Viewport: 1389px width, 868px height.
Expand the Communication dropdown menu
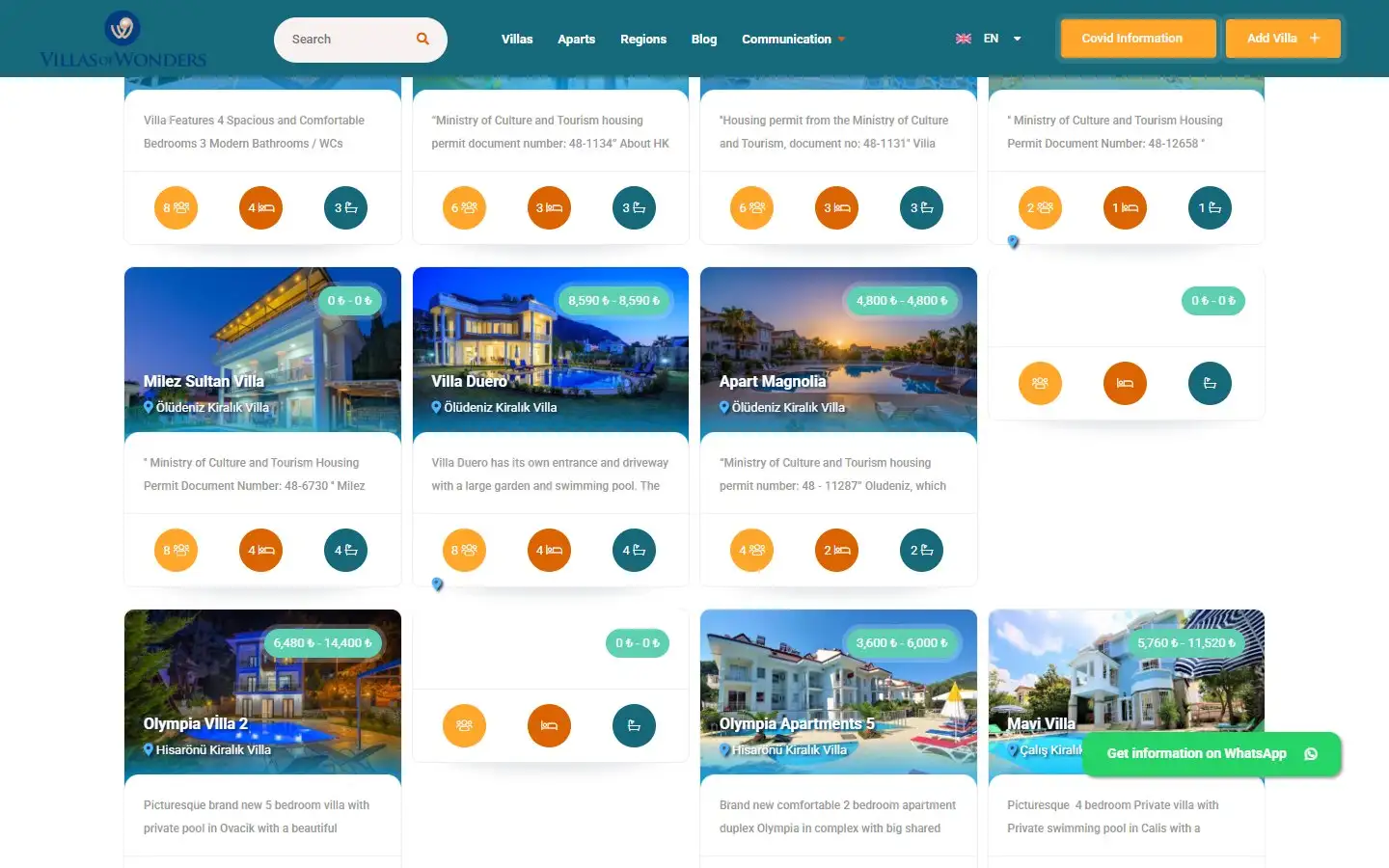click(x=793, y=40)
